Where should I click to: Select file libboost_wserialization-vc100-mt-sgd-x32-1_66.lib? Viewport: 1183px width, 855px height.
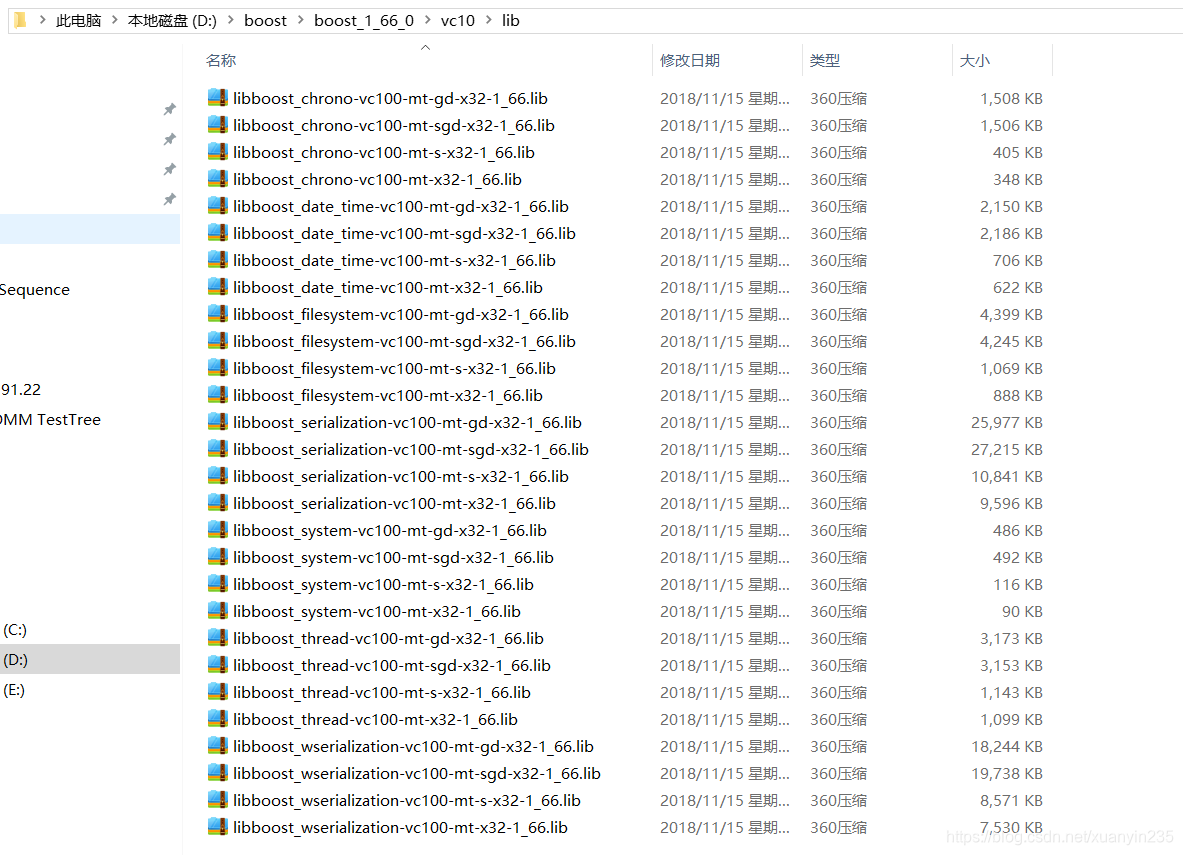pos(416,773)
